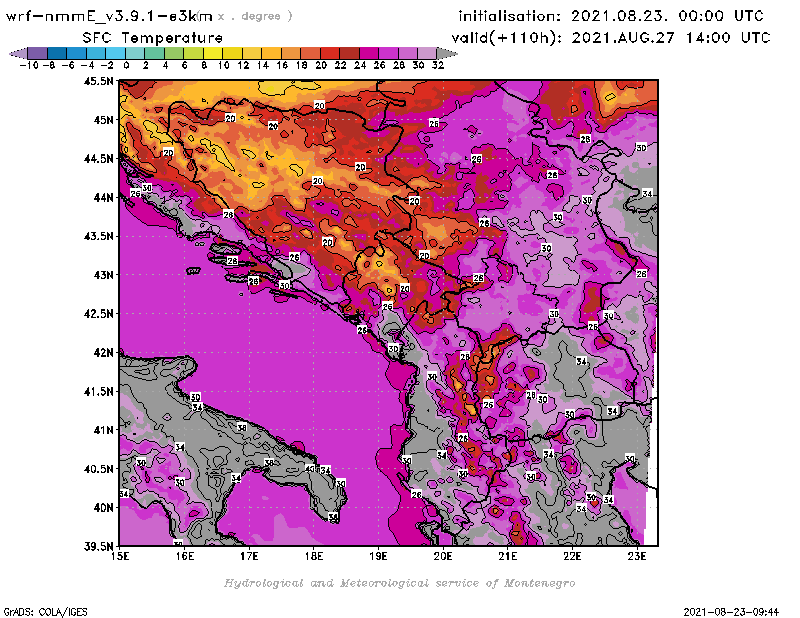Click the model title wrf-nmmE_v3.9.1-e3km

(108, 16)
